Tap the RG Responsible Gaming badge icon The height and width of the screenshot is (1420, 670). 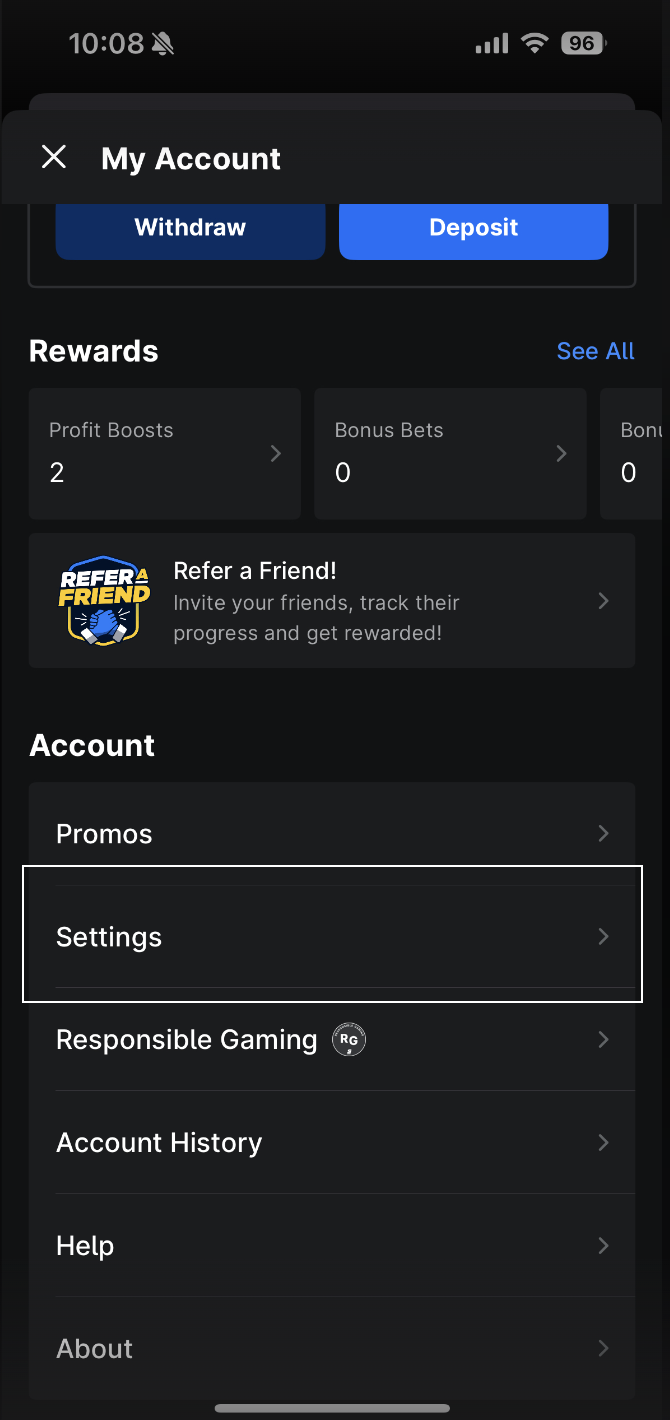[349, 1040]
